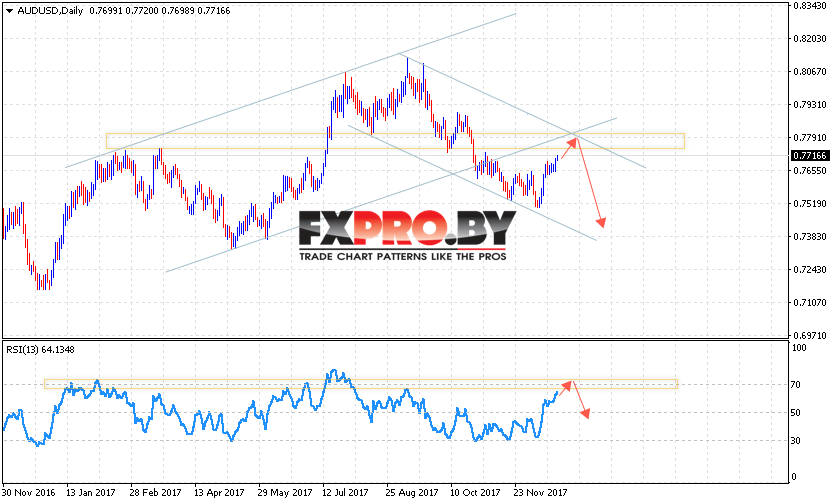This screenshot has width=831, height=504.
Task: Click the RSI scale value 100
Action: 799,348
